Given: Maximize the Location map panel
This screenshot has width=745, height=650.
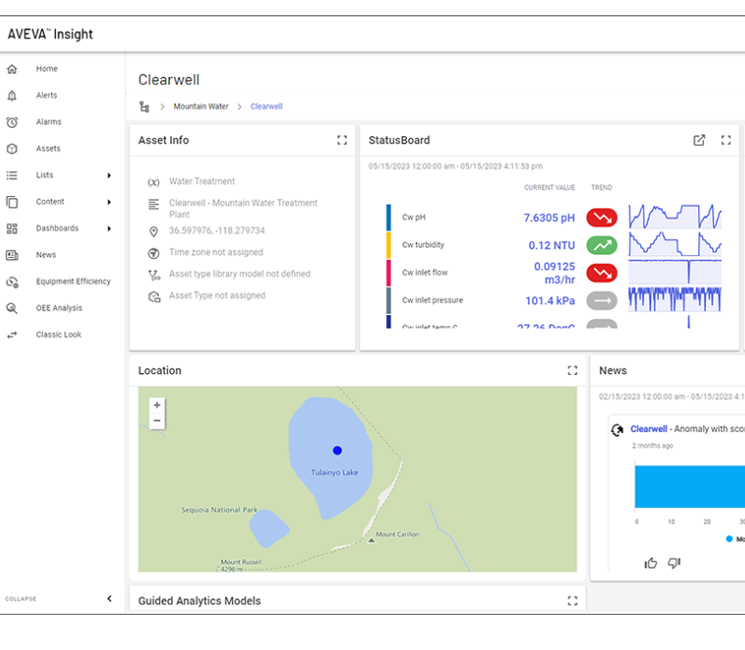Looking at the screenshot, I should (572, 371).
